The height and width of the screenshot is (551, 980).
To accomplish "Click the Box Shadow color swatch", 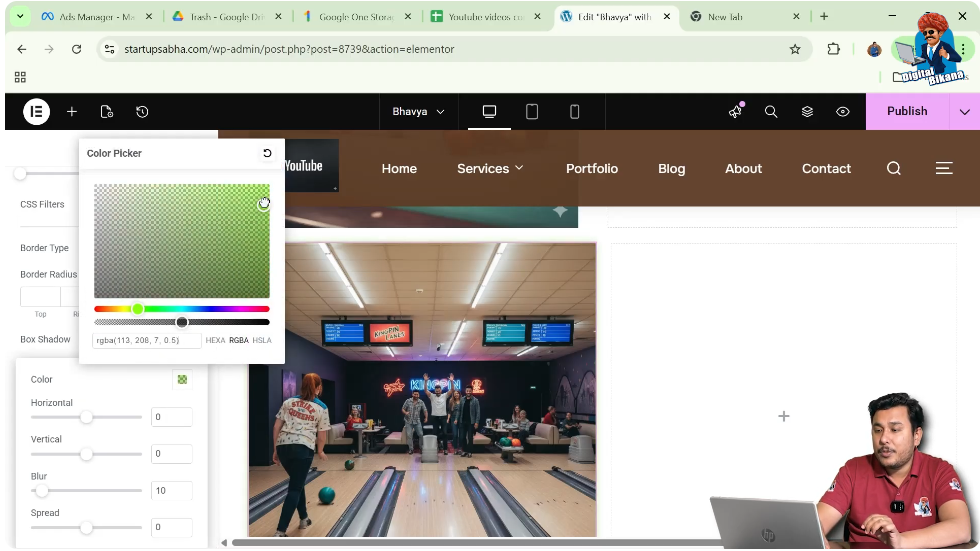I will point(181,379).
